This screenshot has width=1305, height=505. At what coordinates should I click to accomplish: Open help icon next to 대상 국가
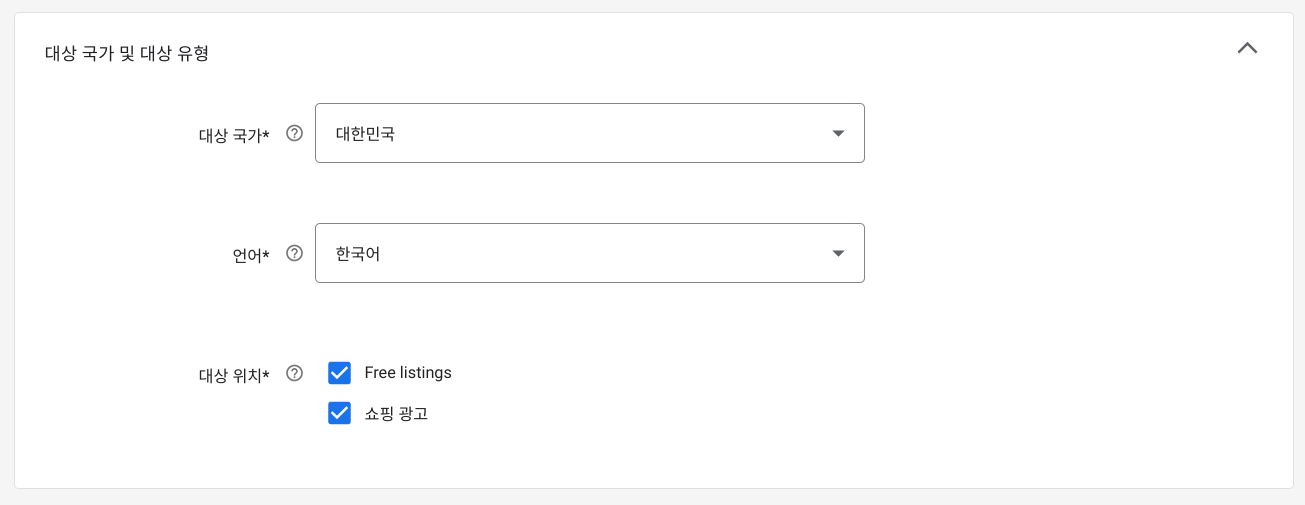click(x=294, y=133)
